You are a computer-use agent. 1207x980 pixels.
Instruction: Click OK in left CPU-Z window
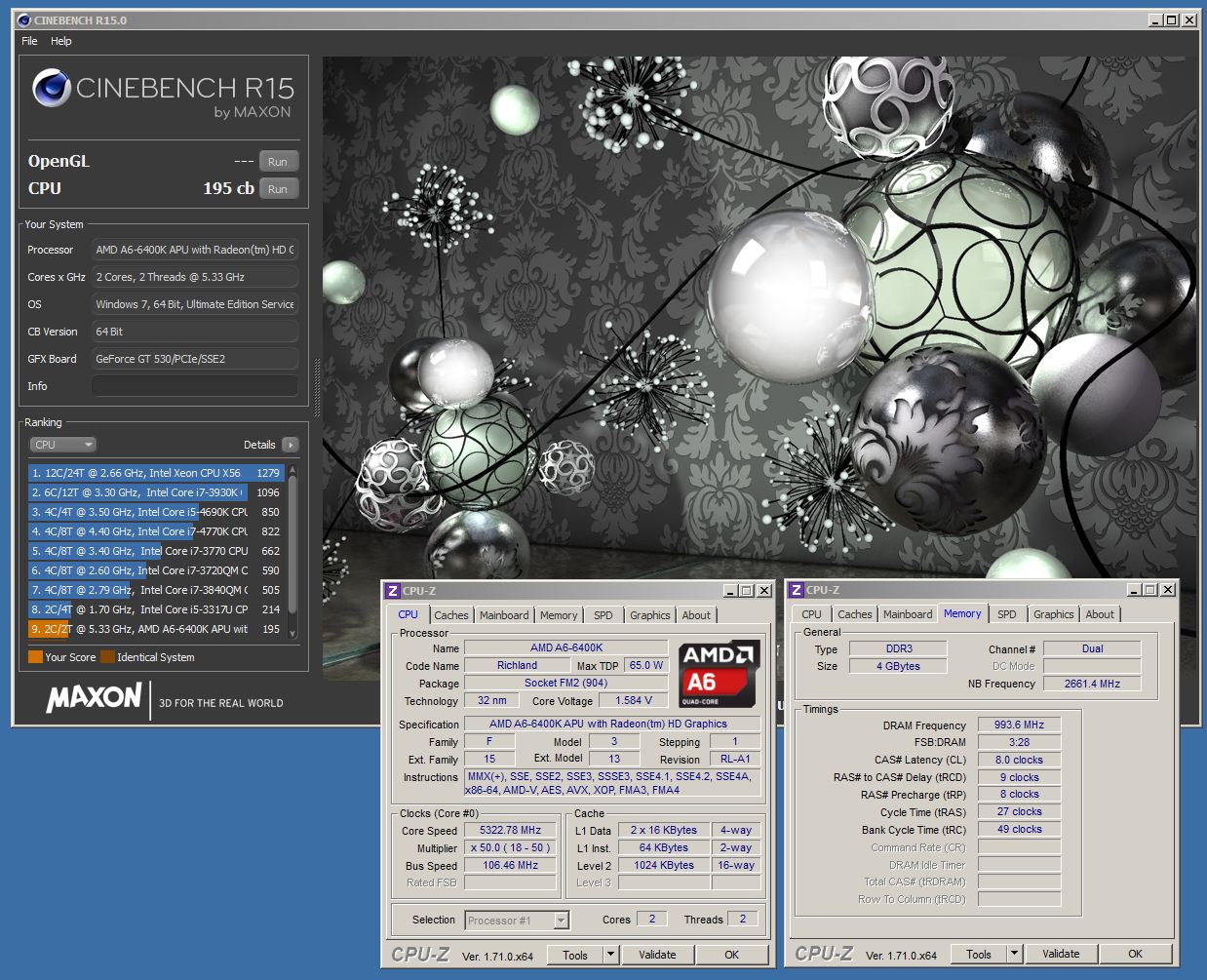pos(732,955)
